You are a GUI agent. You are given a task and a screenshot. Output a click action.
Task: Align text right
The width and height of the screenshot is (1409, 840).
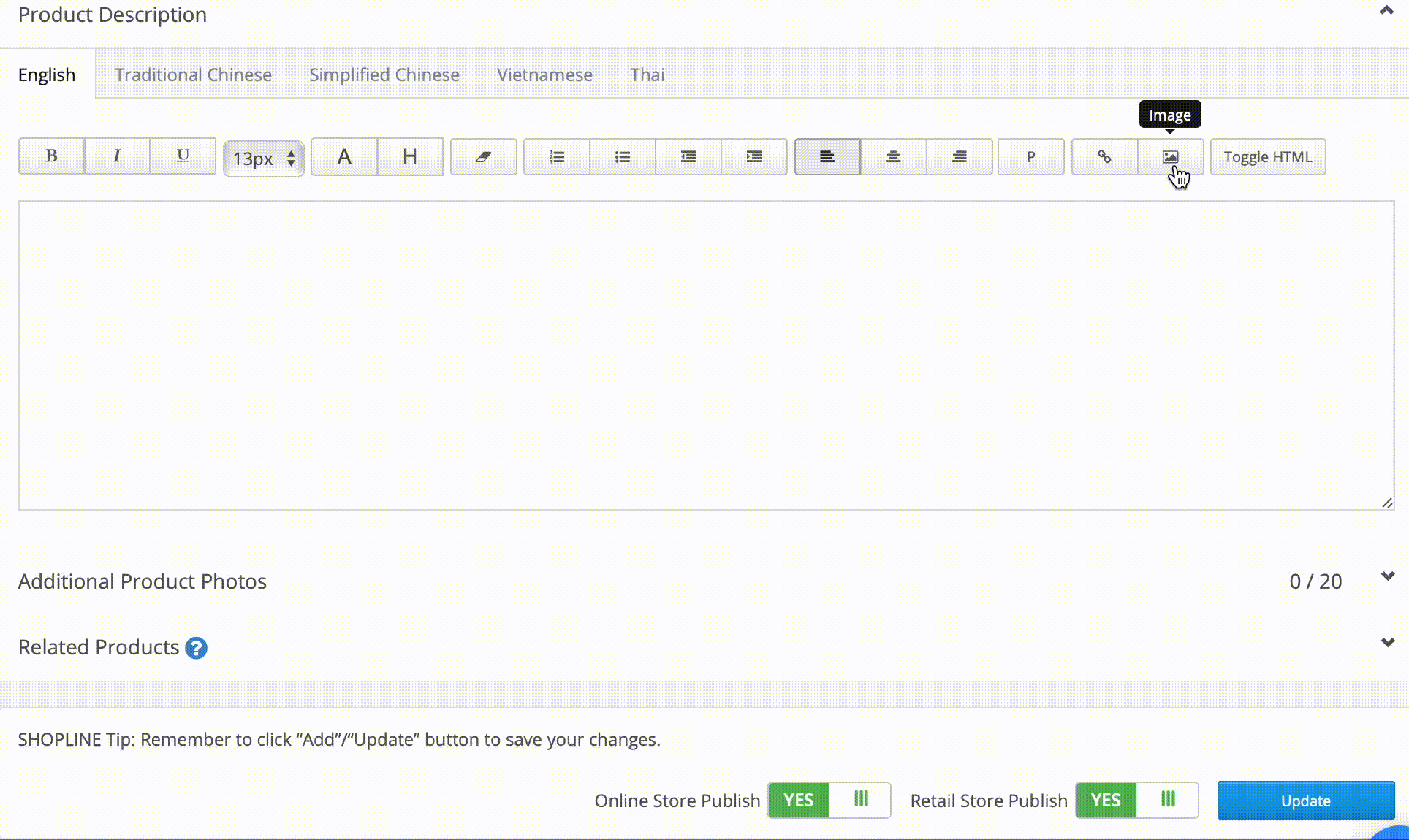coord(960,157)
